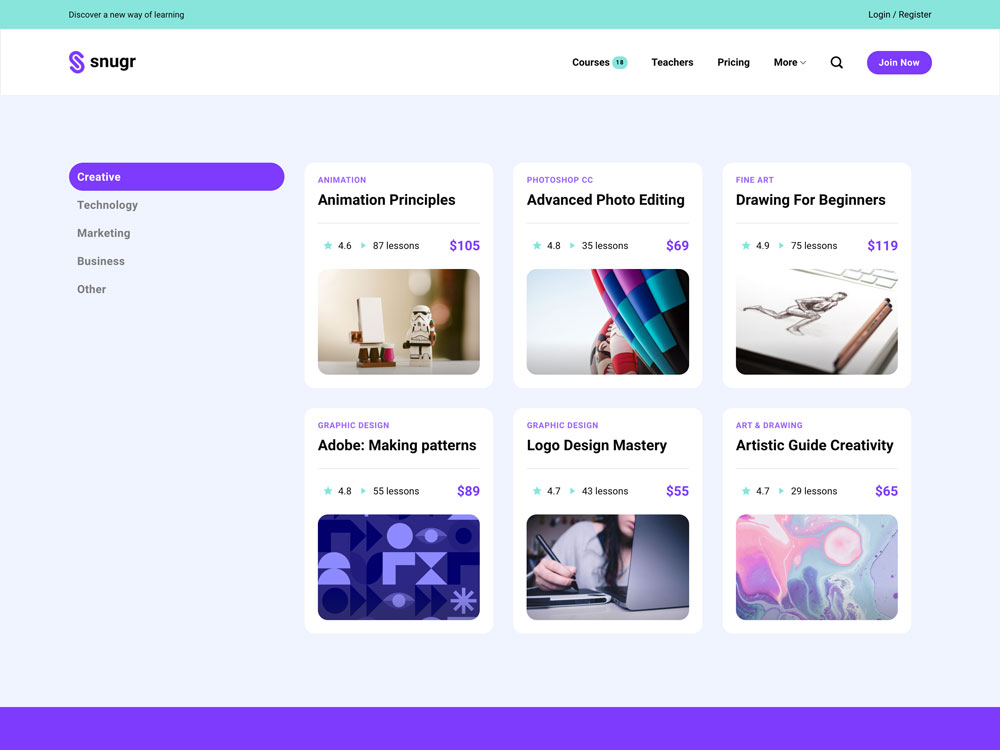Click the Login / Register link
Image resolution: width=1000 pixels, height=750 pixels.
tap(899, 15)
